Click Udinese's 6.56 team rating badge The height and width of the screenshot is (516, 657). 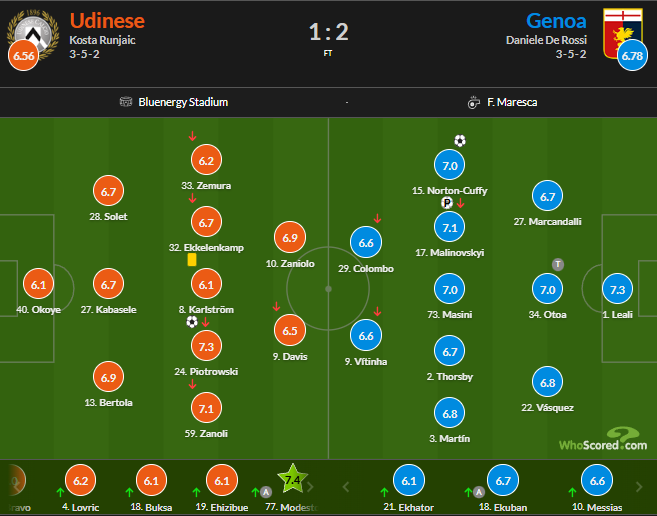(x=24, y=56)
